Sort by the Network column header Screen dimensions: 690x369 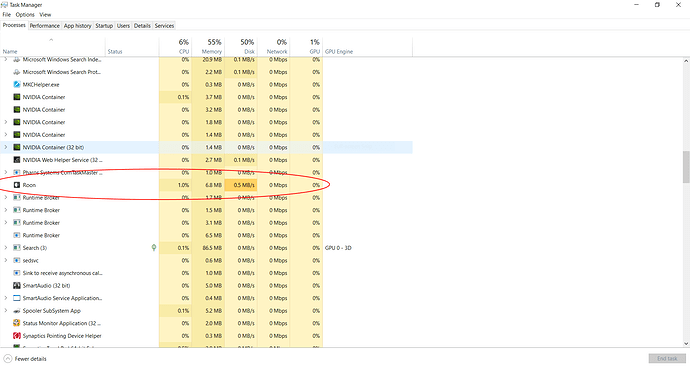(x=273, y=47)
